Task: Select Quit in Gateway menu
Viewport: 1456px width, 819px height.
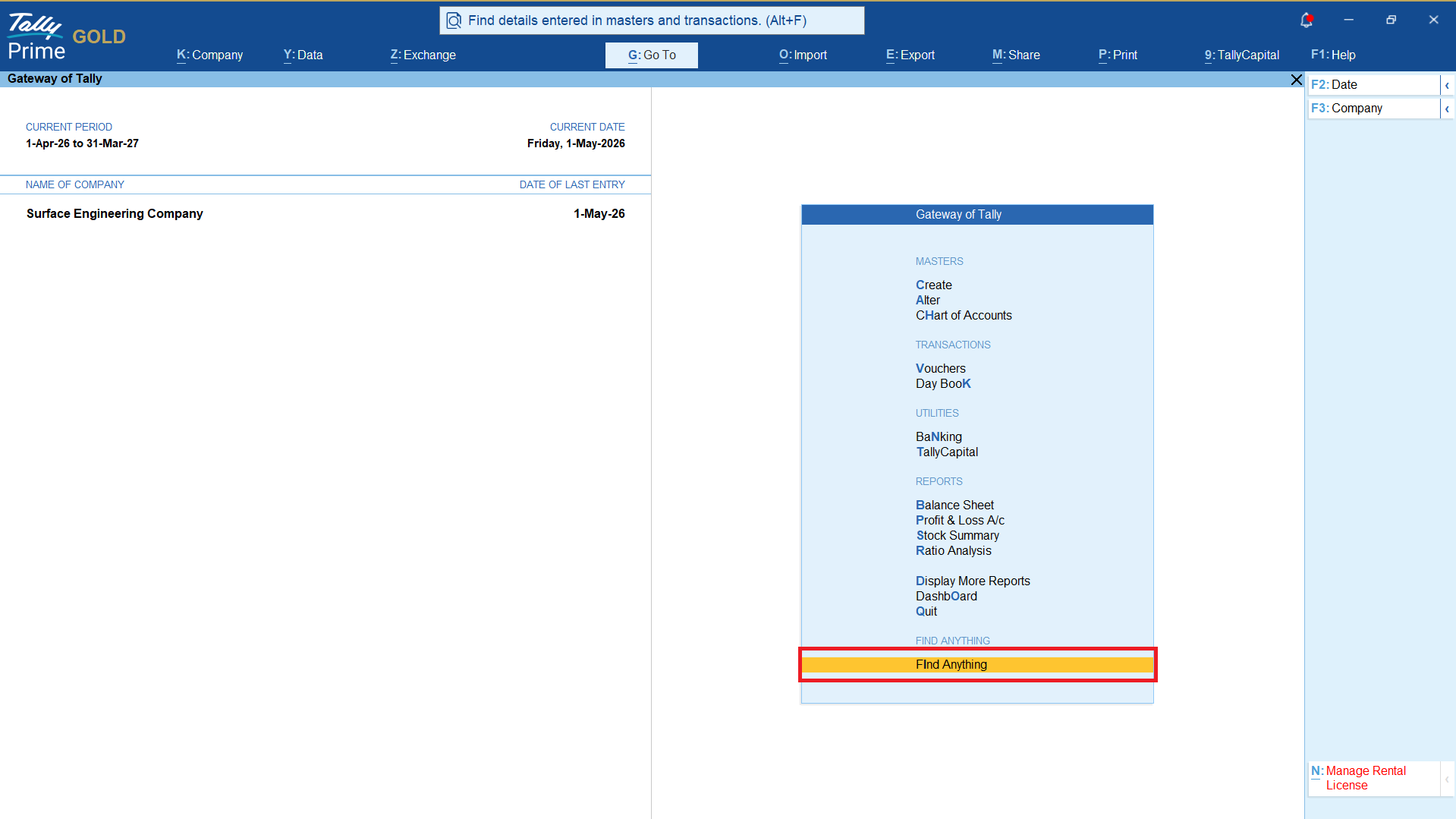Action: 926,612
